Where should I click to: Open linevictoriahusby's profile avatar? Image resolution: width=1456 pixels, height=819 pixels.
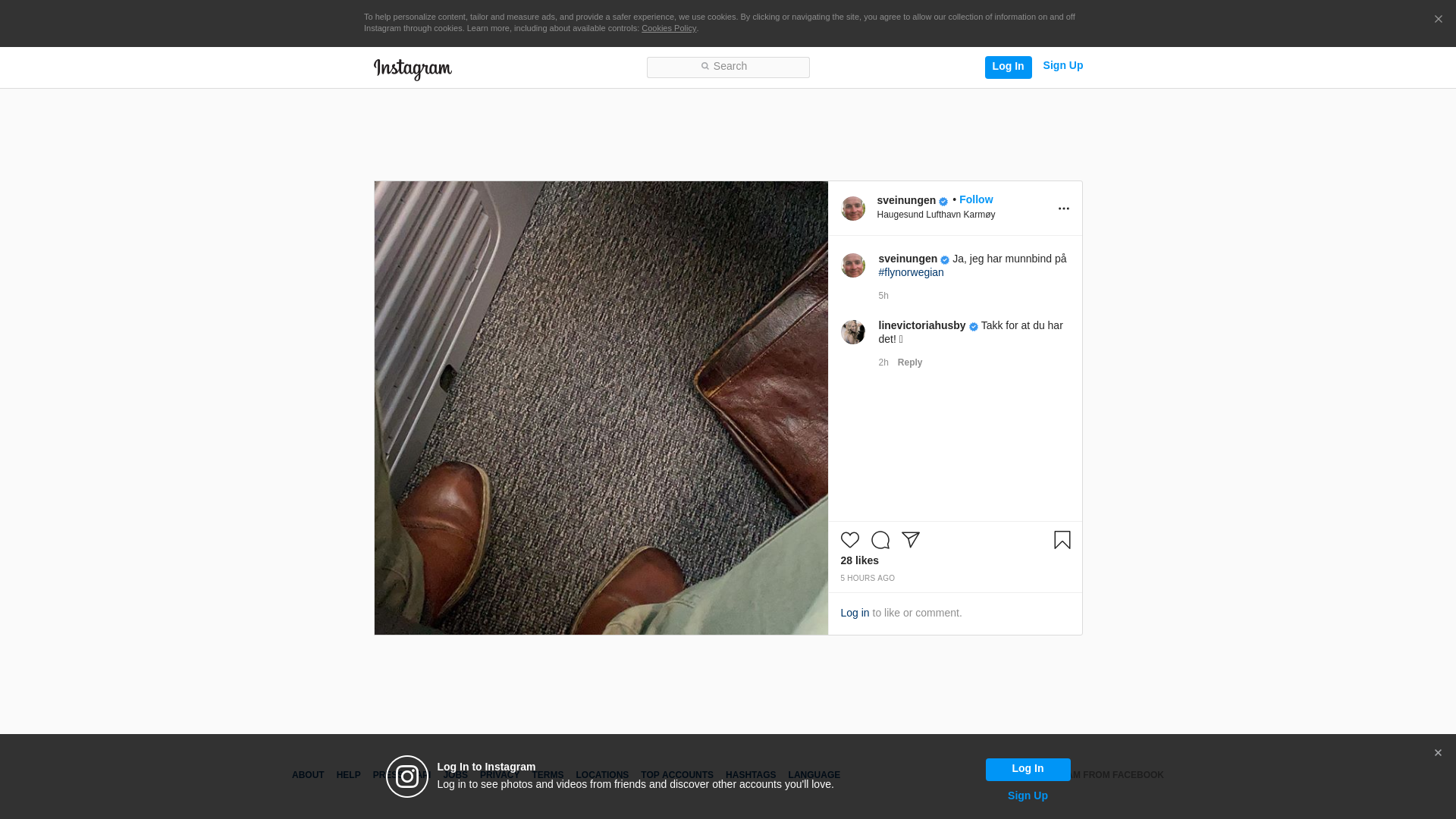852,332
